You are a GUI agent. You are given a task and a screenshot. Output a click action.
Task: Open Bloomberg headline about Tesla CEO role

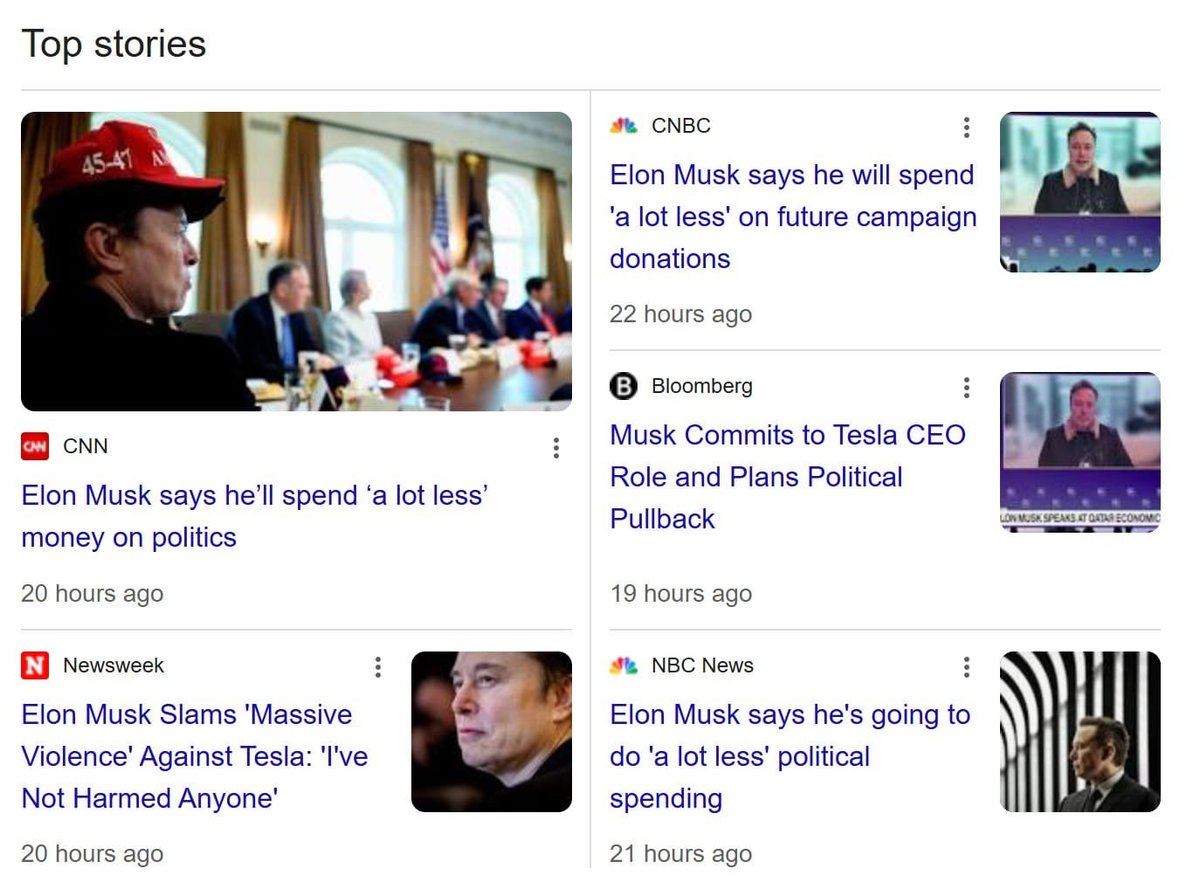tap(787, 476)
